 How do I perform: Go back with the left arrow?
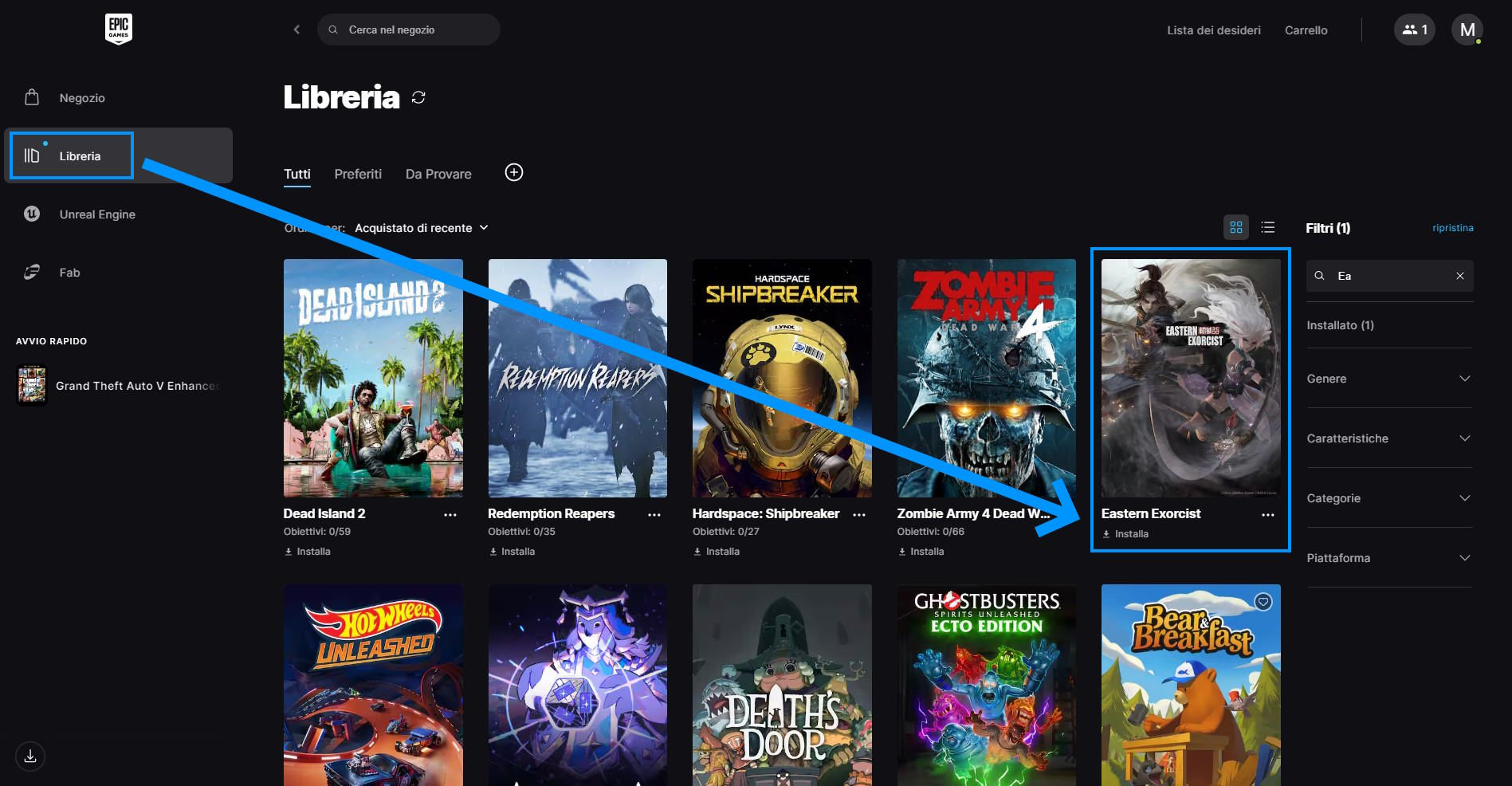(297, 29)
